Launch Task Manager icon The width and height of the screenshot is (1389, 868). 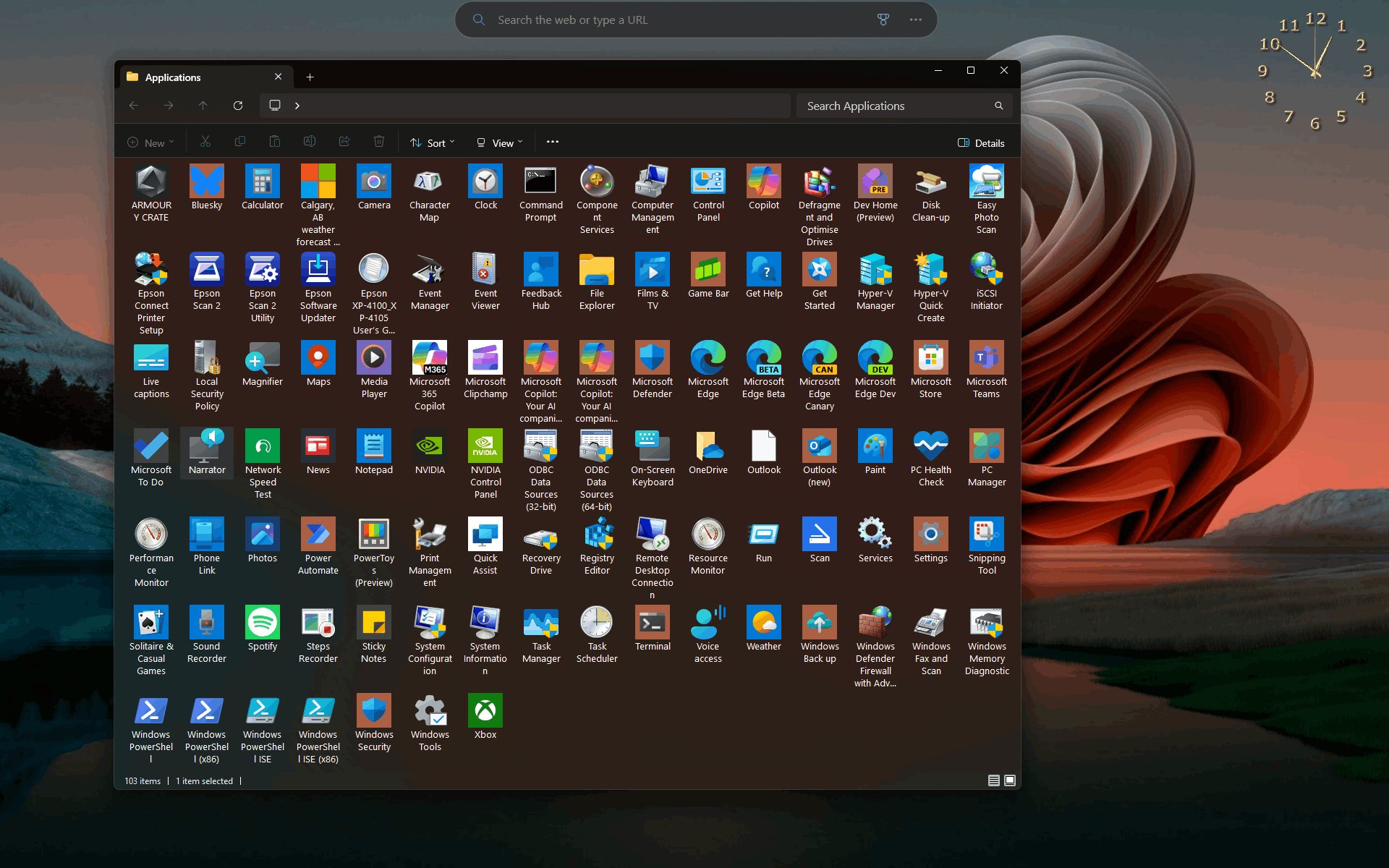[541, 623]
